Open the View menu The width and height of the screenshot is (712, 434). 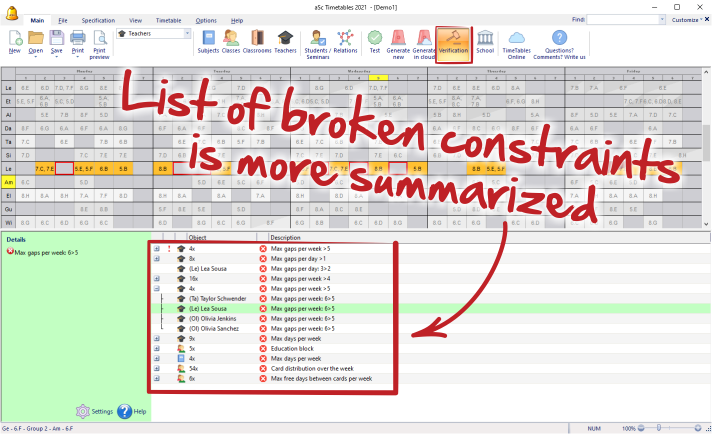135,20
